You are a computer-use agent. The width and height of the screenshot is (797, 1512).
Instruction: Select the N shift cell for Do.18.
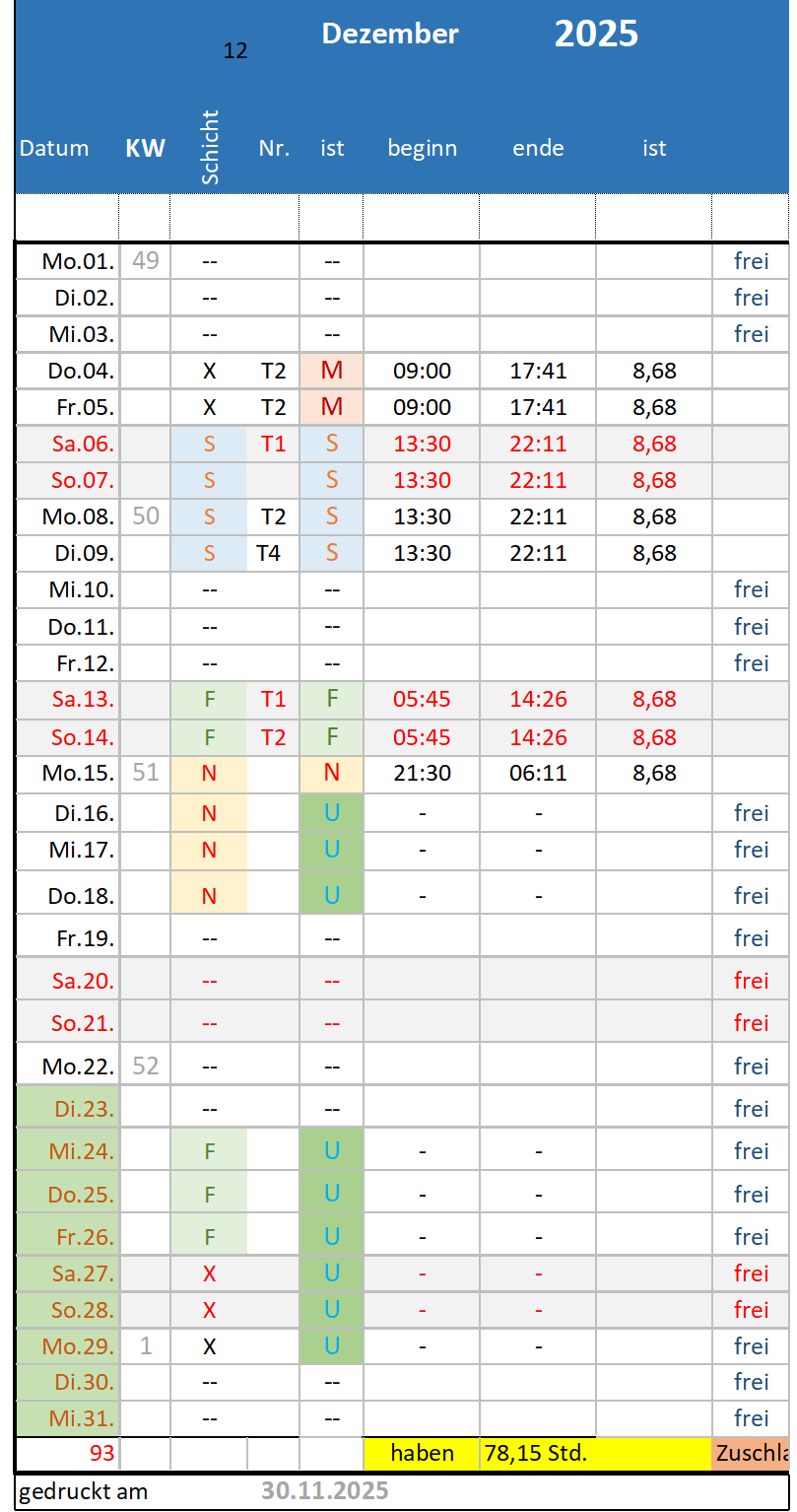point(209,896)
